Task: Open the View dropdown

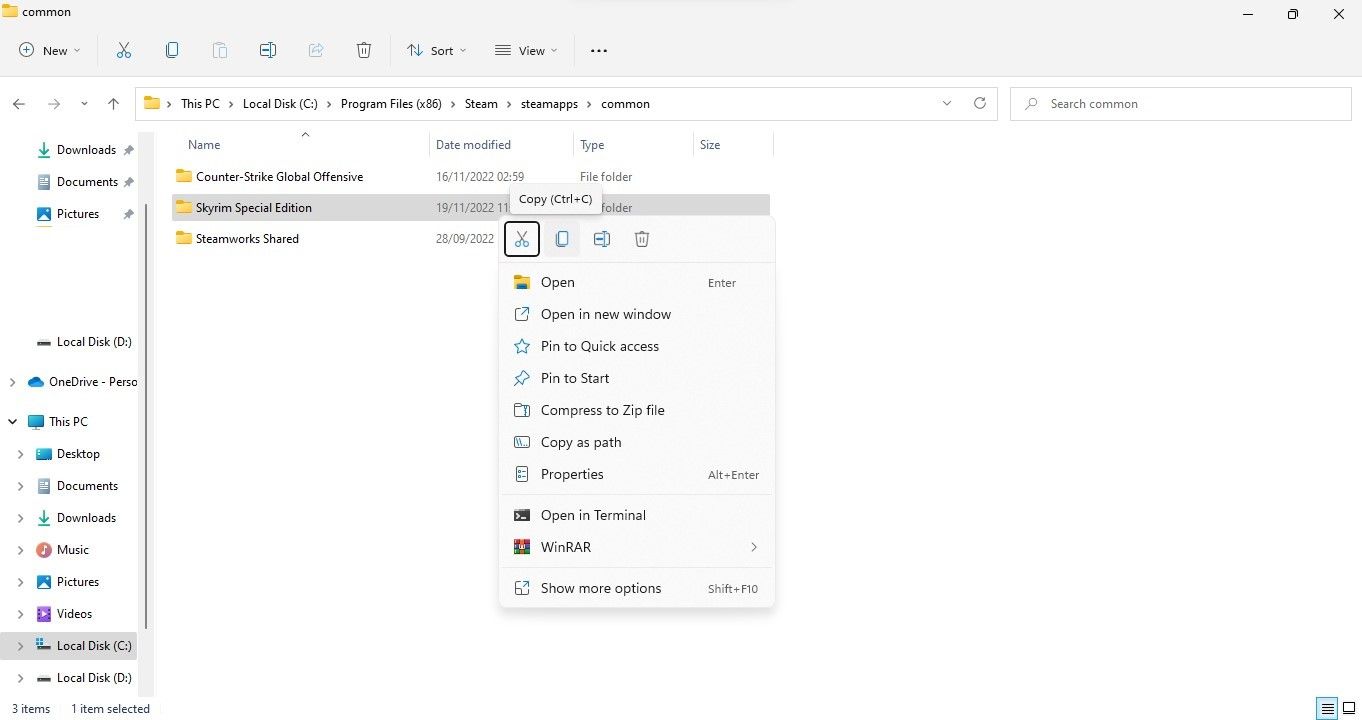Action: point(526,50)
